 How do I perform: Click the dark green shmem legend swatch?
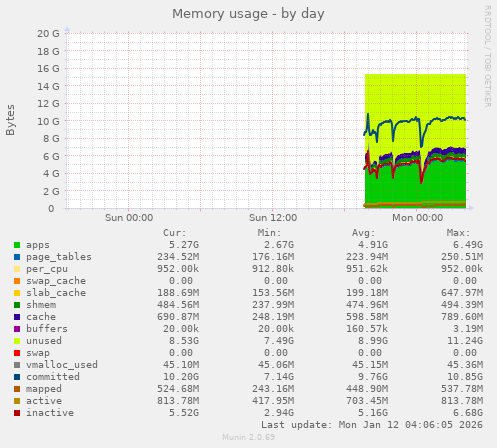coord(17,305)
